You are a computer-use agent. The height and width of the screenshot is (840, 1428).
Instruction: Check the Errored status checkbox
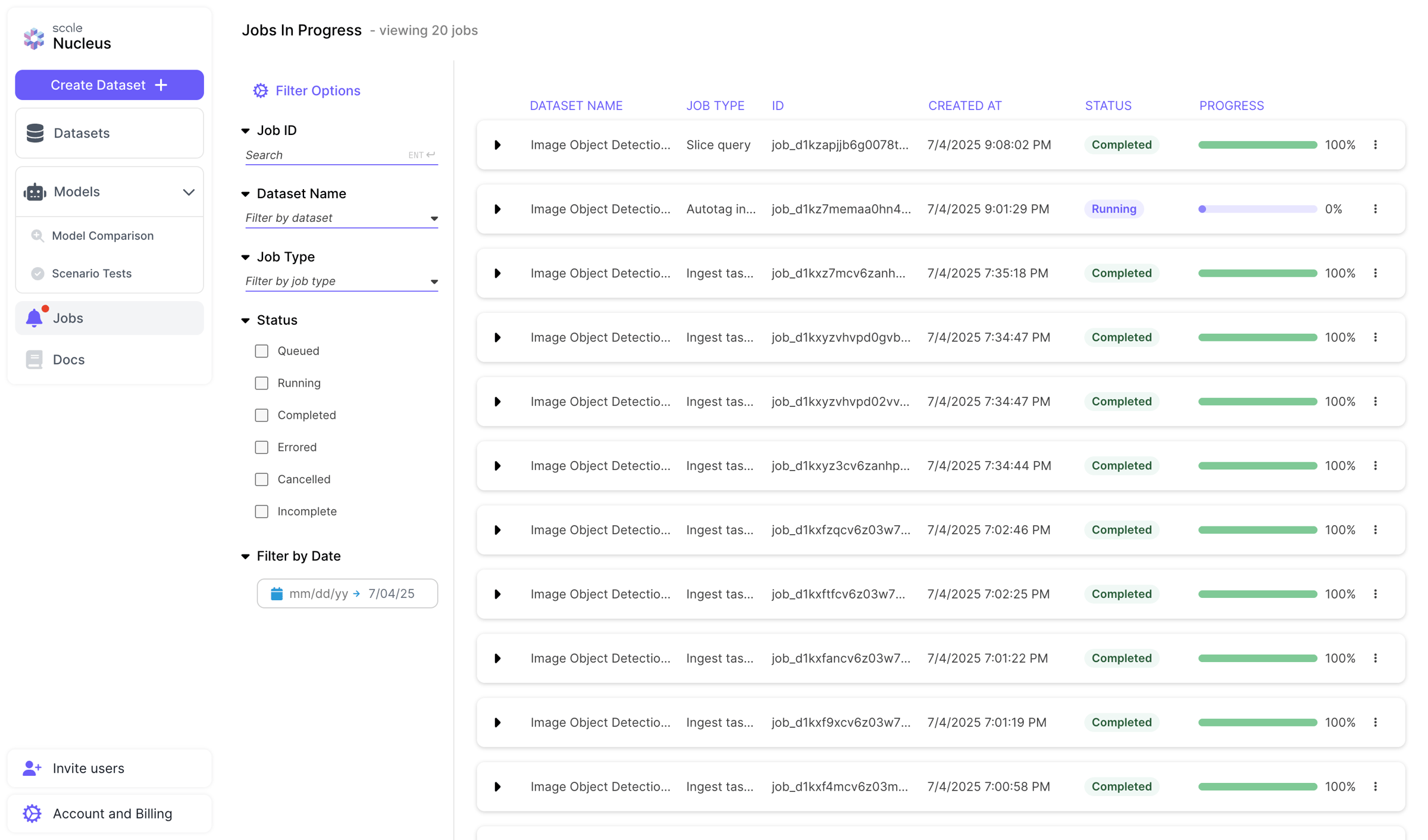click(262, 447)
